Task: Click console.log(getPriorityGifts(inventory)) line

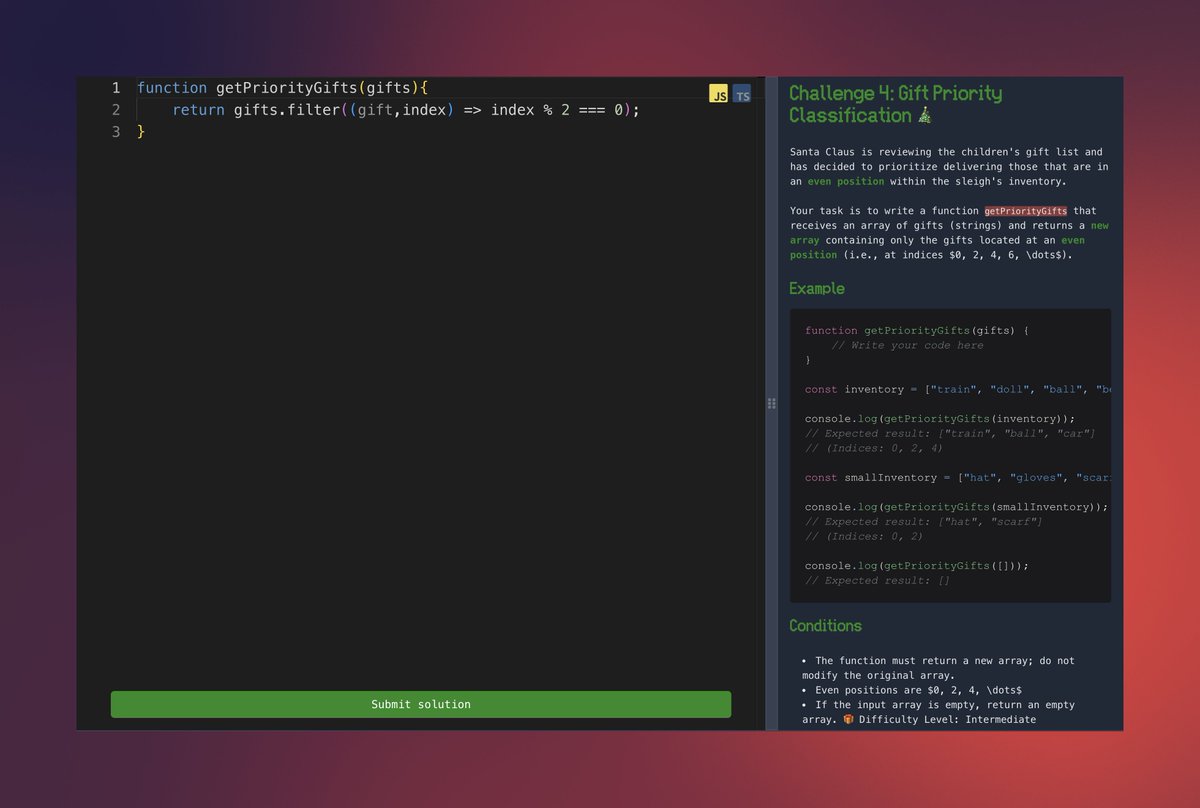Action: [940, 419]
